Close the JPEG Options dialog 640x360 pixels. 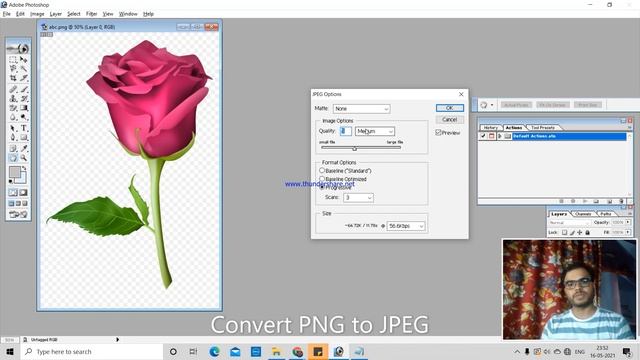[461, 94]
